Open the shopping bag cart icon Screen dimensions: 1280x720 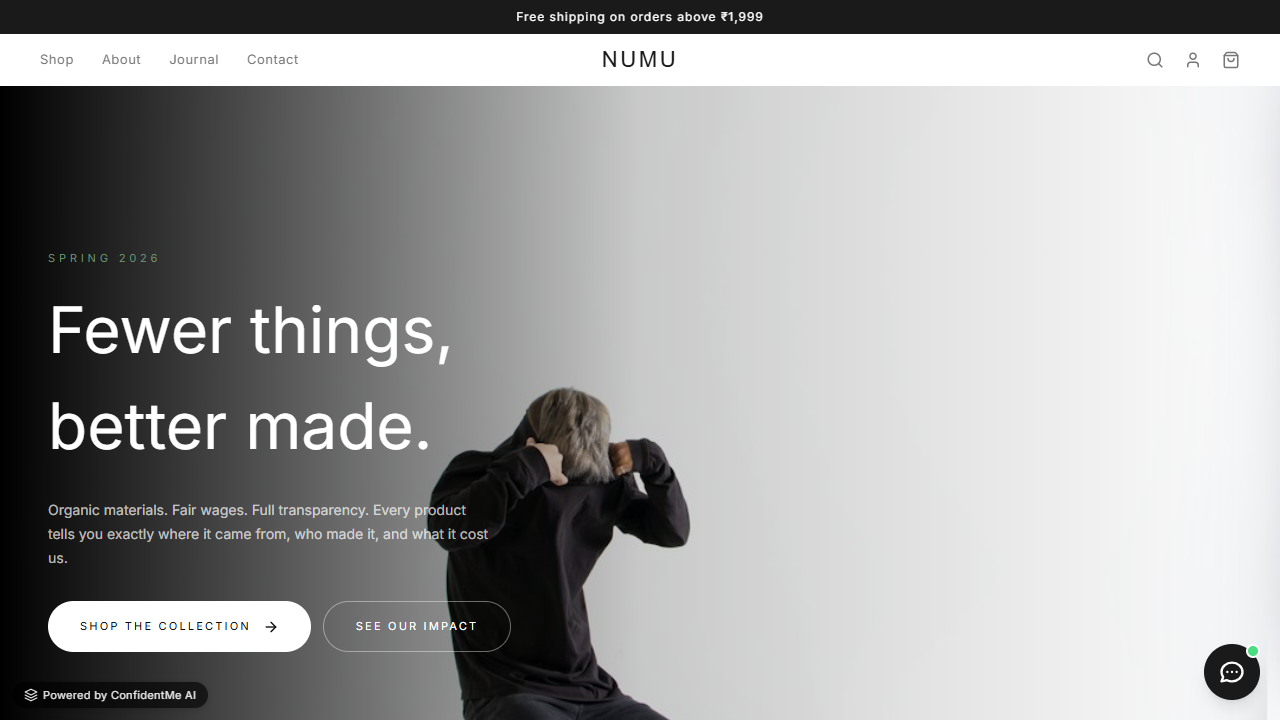point(1231,60)
